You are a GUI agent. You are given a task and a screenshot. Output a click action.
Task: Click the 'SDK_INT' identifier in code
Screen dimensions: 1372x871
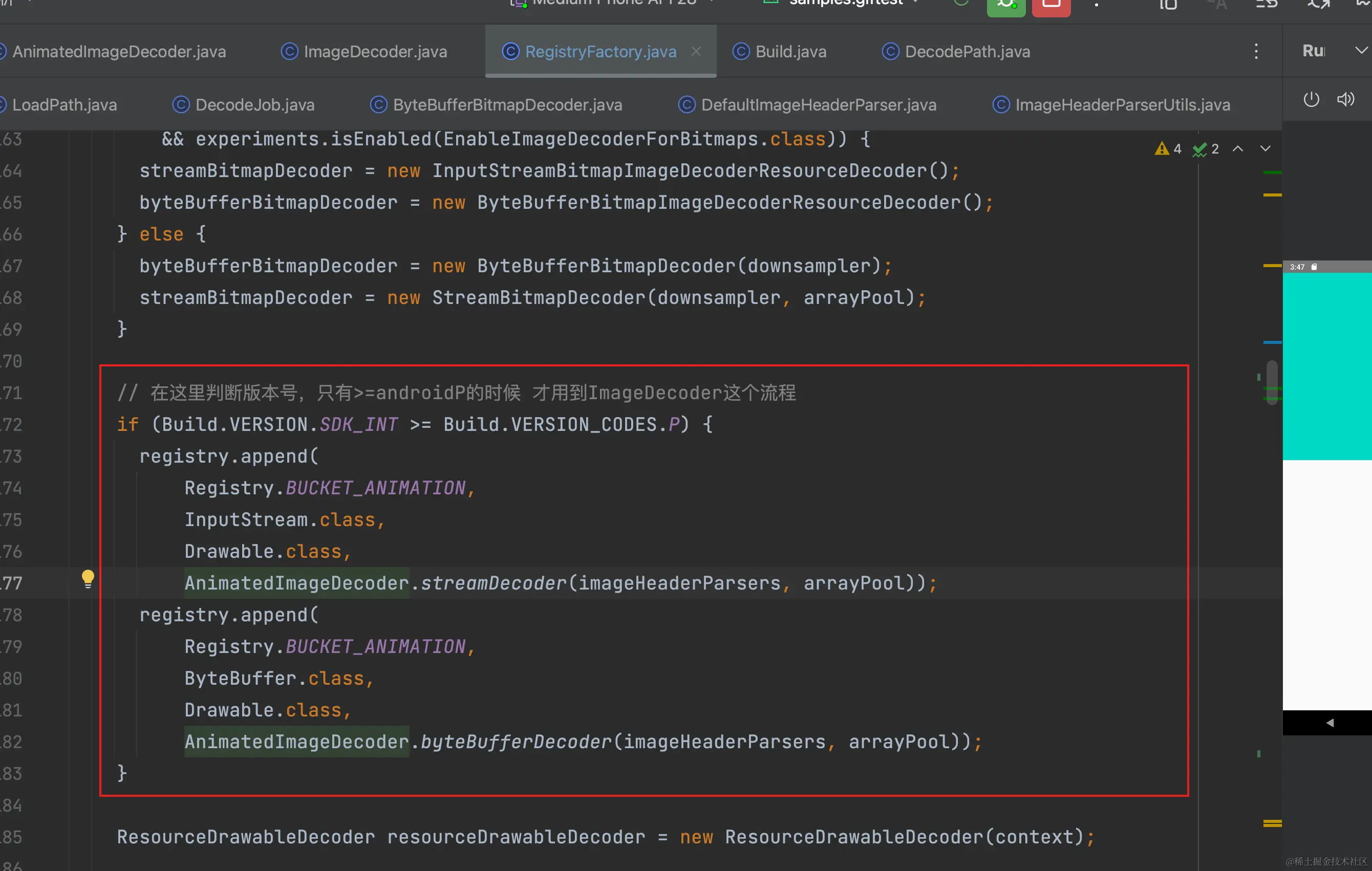click(358, 424)
